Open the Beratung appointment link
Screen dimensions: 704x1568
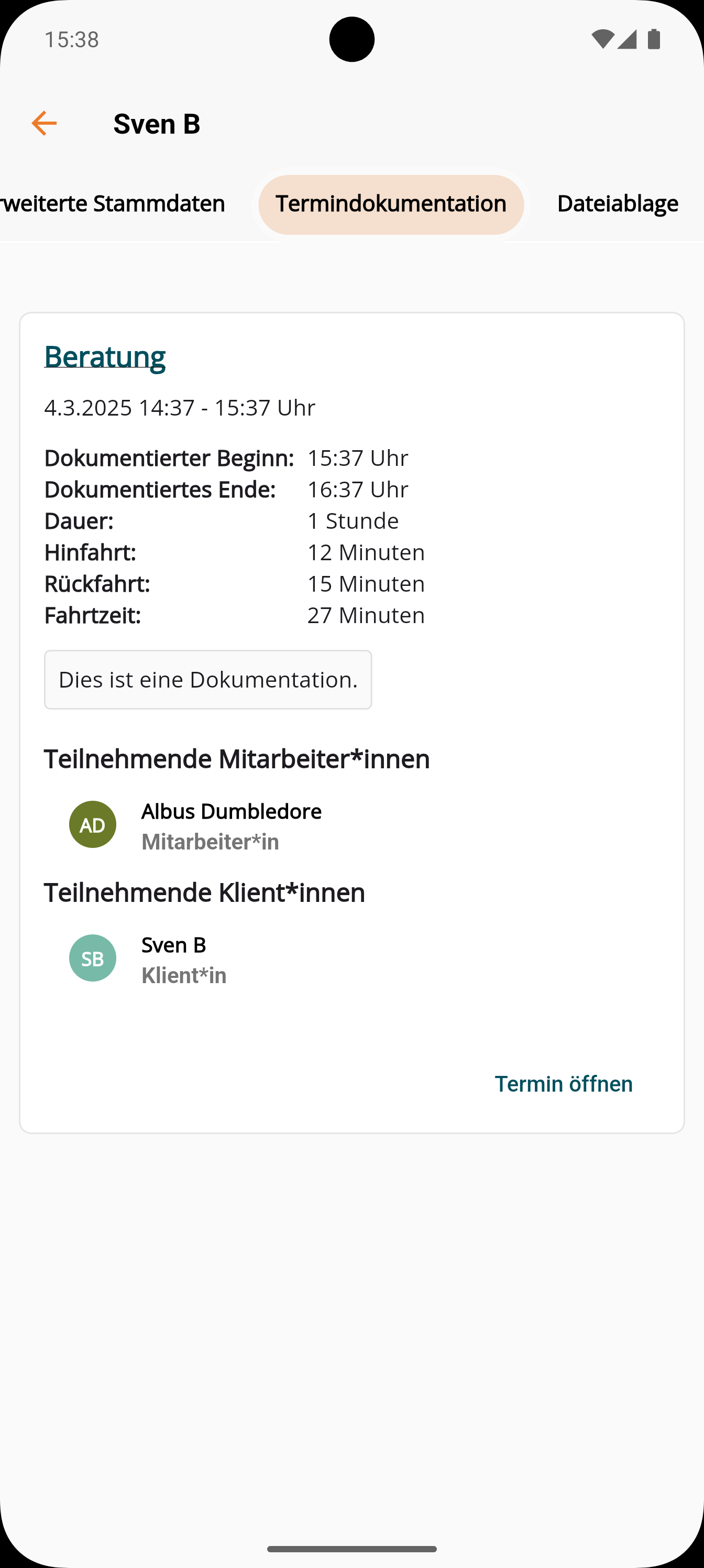click(x=105, y=357)
